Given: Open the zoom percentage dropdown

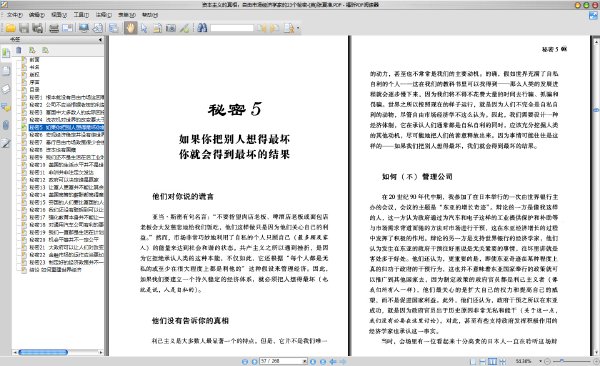Looking at the screenshot, I should click(x=540, y=361).
